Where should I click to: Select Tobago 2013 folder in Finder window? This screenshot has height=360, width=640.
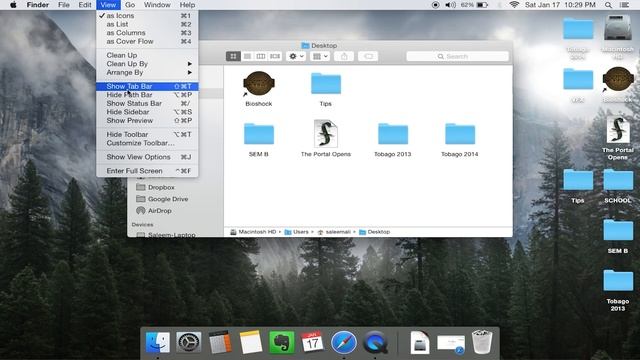[393, 139]
